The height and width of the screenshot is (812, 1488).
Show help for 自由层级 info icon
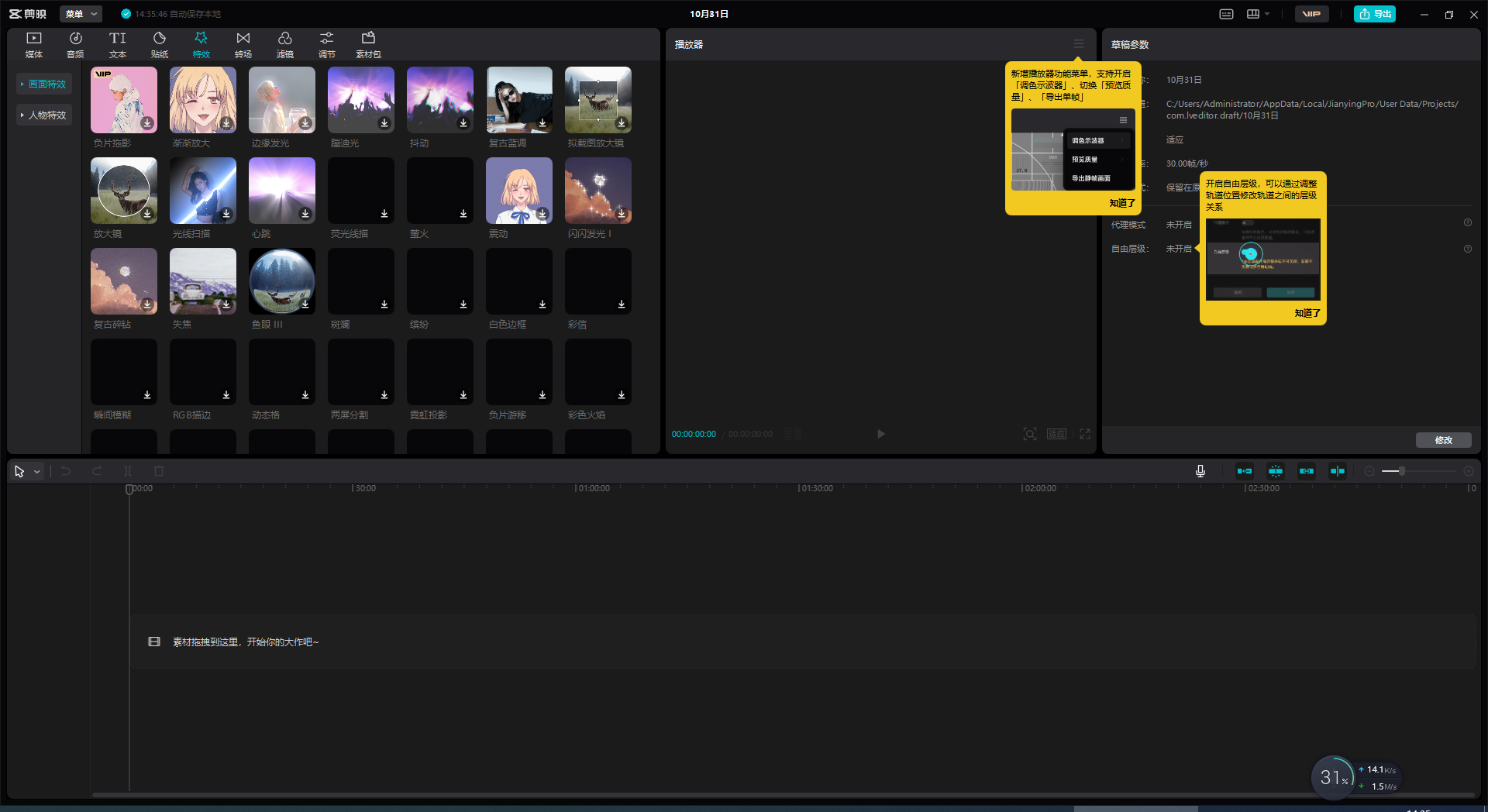pyautogui.click(x=1468, y=249)
